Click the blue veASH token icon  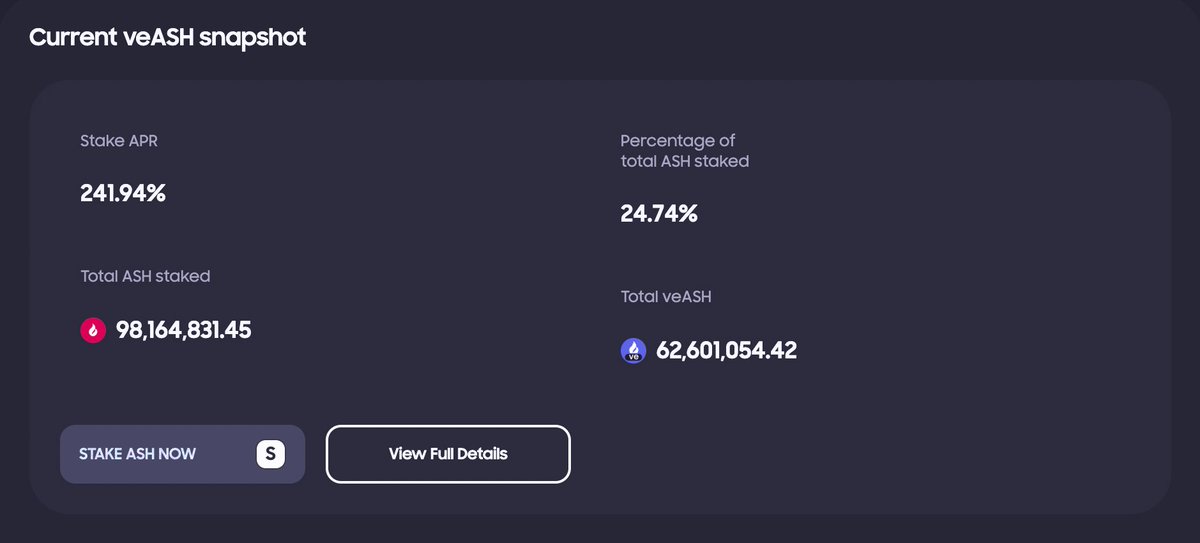coord(633,350)
